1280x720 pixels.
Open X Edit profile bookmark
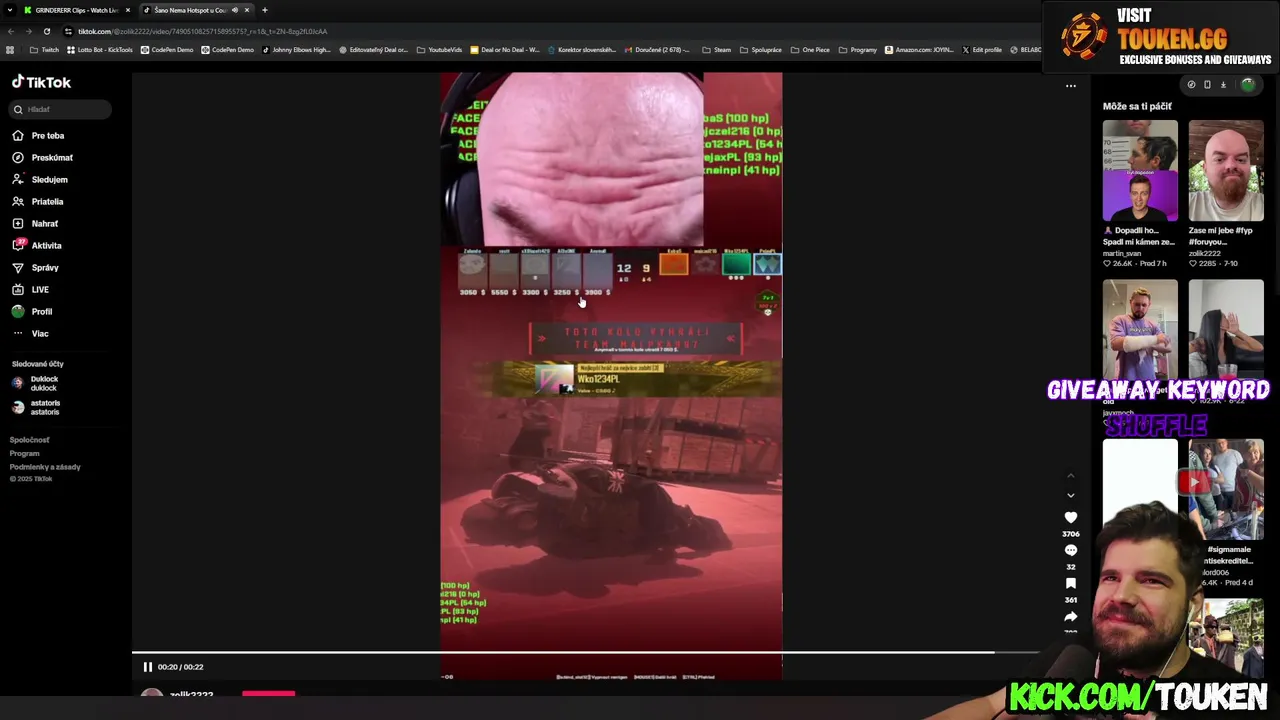982,50
